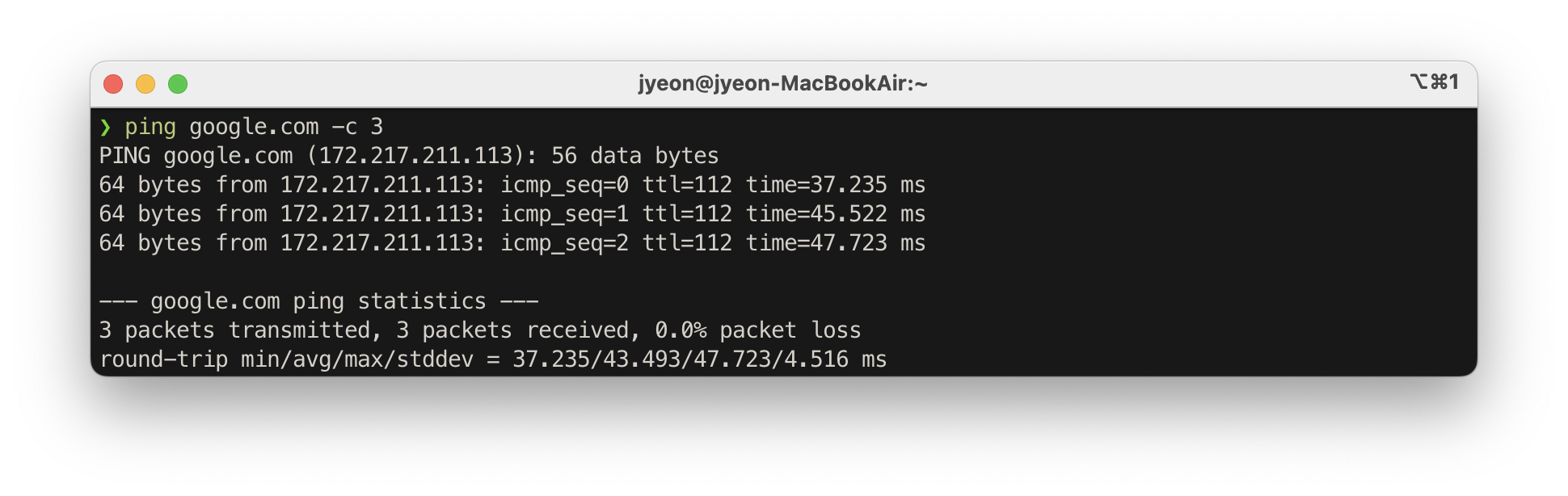1568x496 pixels.
Task: Click the red close window button
Action: point(113,84)
